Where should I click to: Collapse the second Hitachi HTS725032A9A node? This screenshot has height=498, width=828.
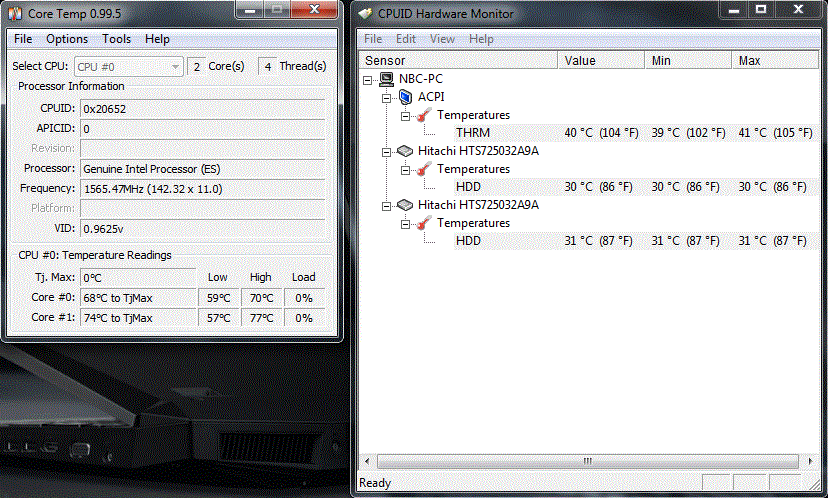tap(387, 206)
